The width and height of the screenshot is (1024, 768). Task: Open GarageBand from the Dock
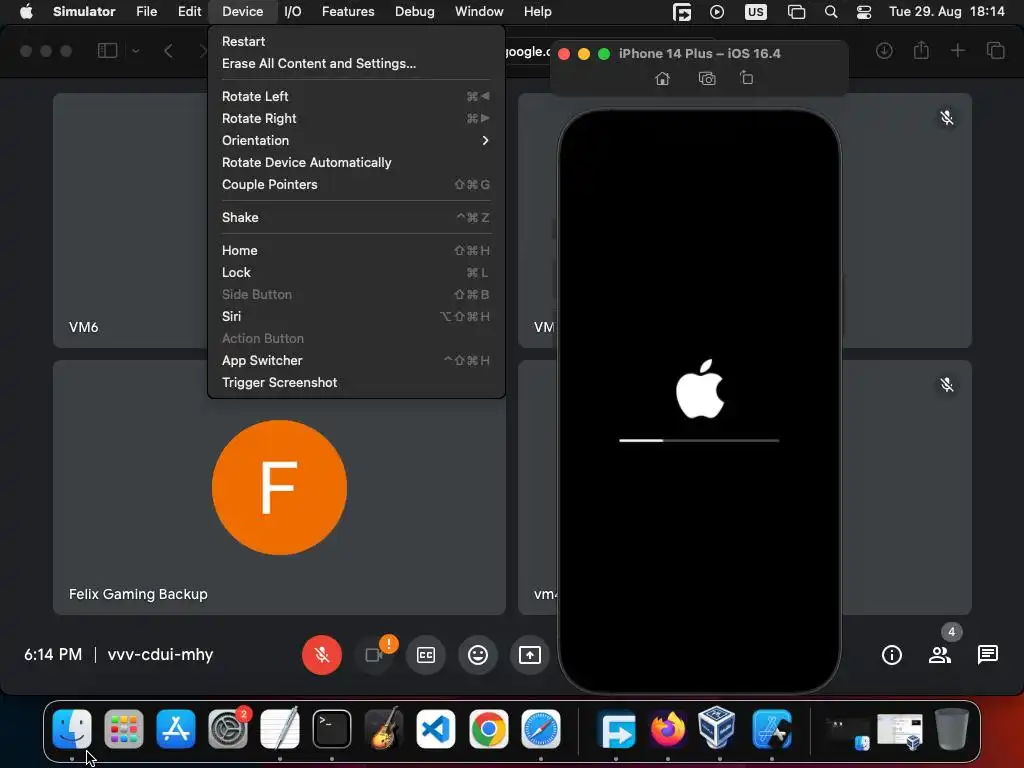384,729
